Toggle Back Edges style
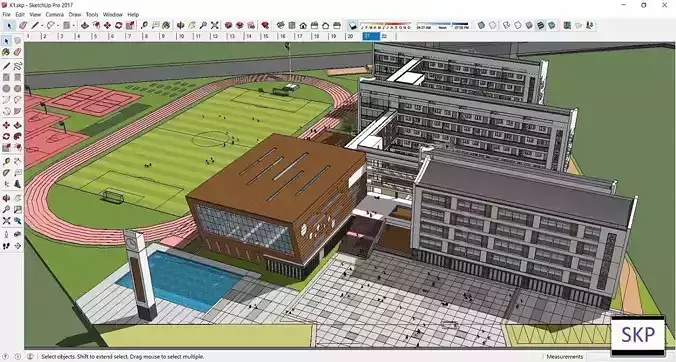 tap(492, 25)
